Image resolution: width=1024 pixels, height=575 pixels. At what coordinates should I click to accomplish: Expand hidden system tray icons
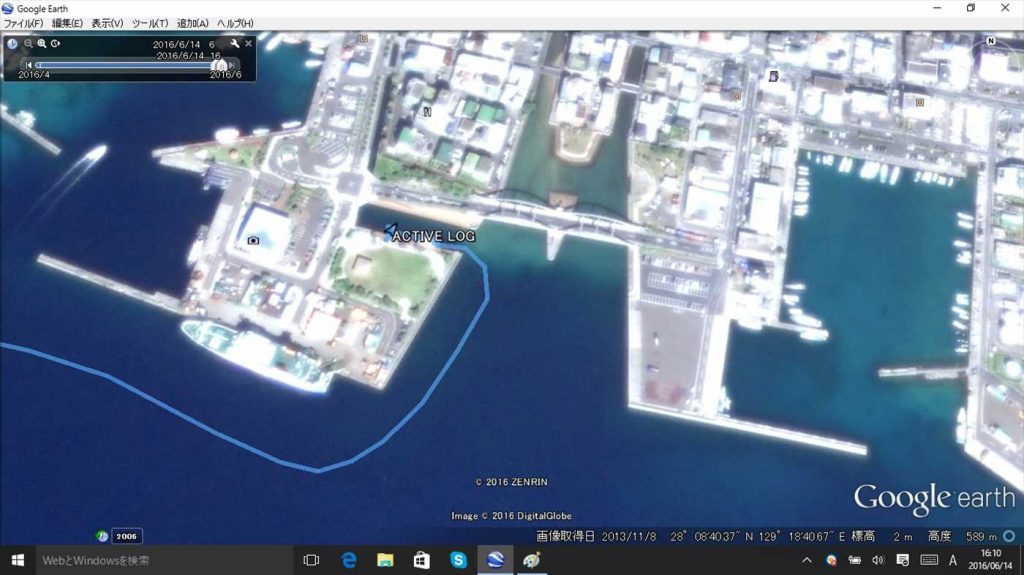(808, 560)
